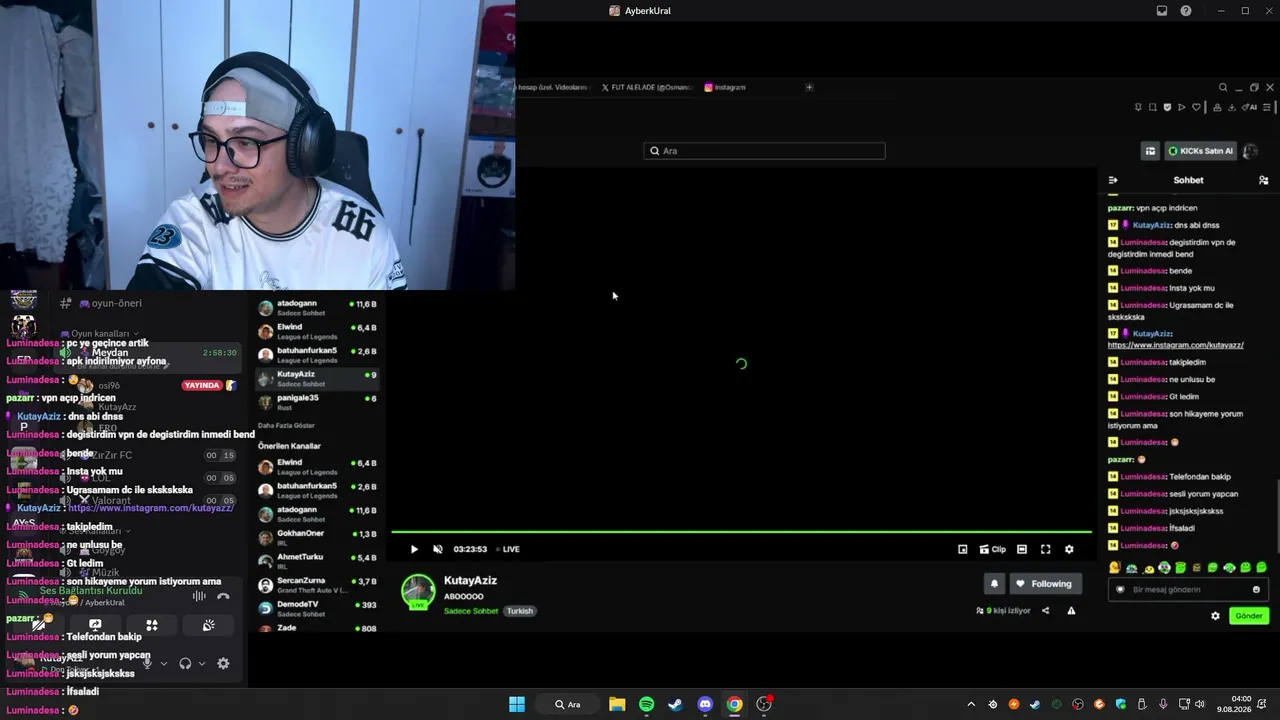The image size is (1280, 720).
Task: Open the mini player icon
Action: 963,549
